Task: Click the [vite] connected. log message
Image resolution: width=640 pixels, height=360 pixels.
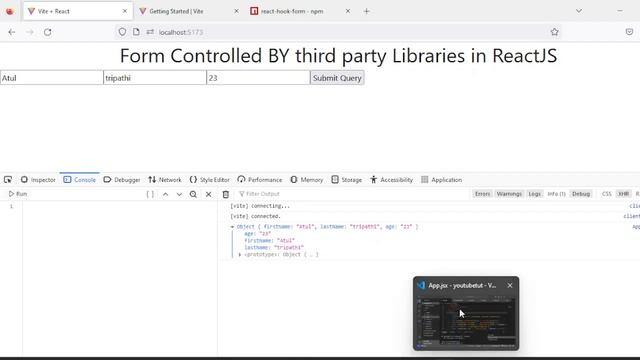Action: pos(256,216)
